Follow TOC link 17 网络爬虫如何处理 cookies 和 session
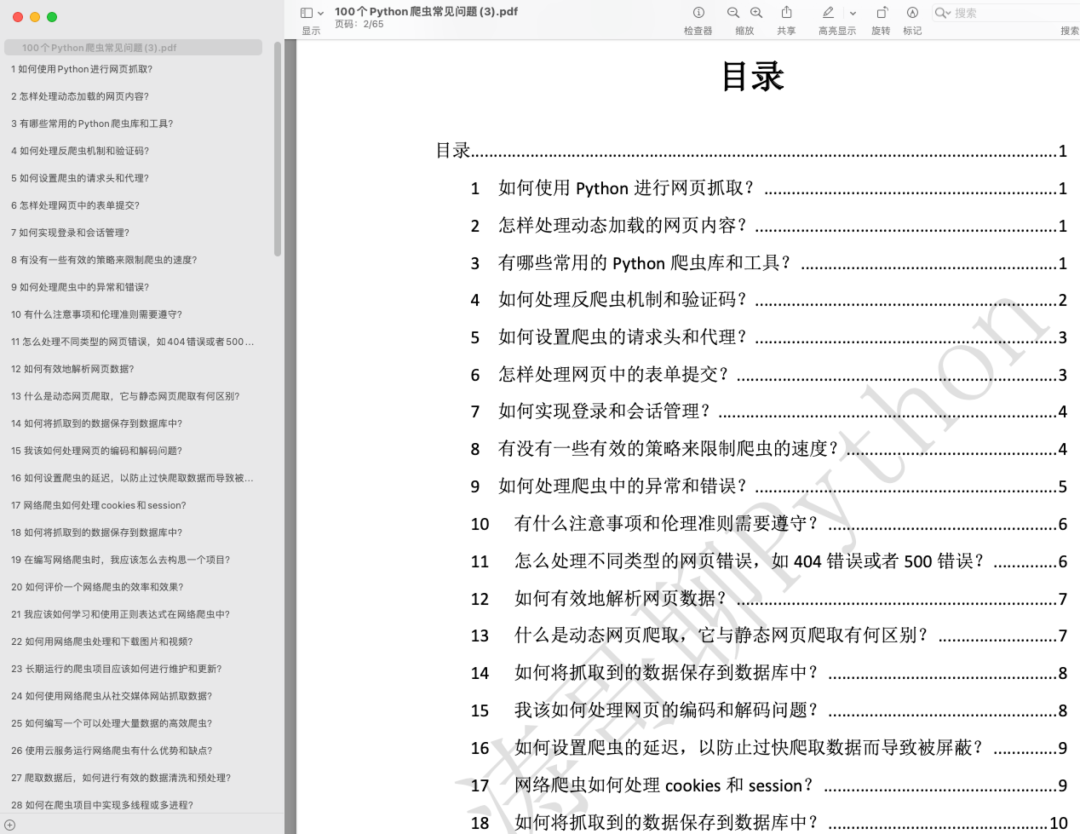Viewport: 1080px width, 834px height. (x=769, y=785)
